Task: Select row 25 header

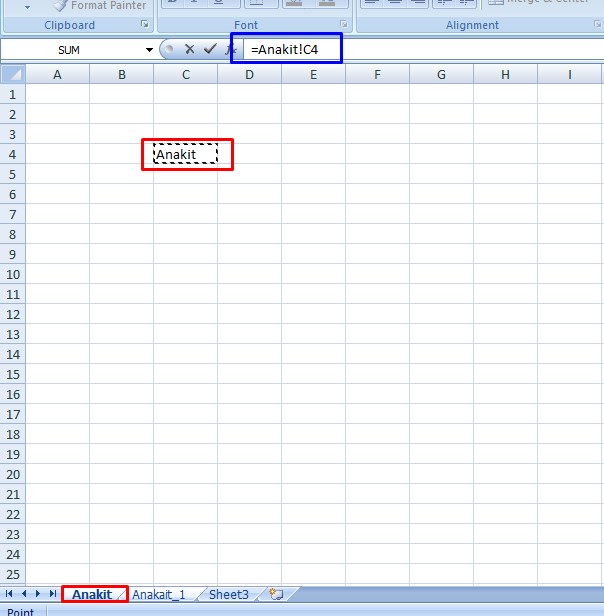Action: pyautogui.click(x=13, y=574)
